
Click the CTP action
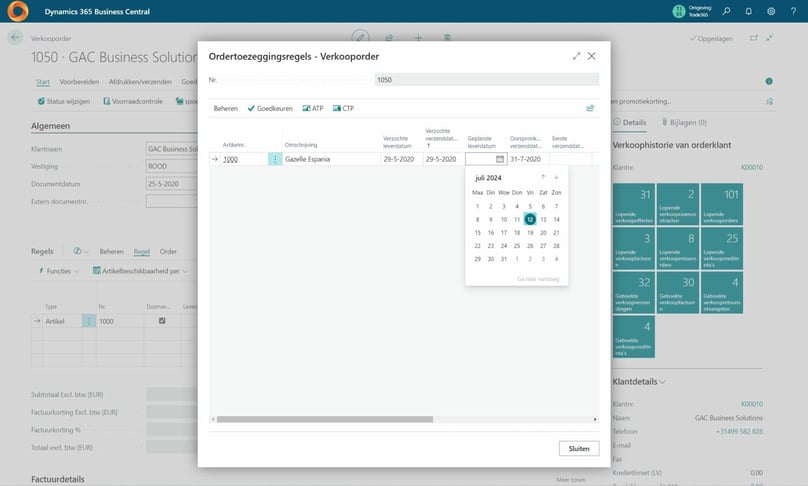(x=343, y=108)
